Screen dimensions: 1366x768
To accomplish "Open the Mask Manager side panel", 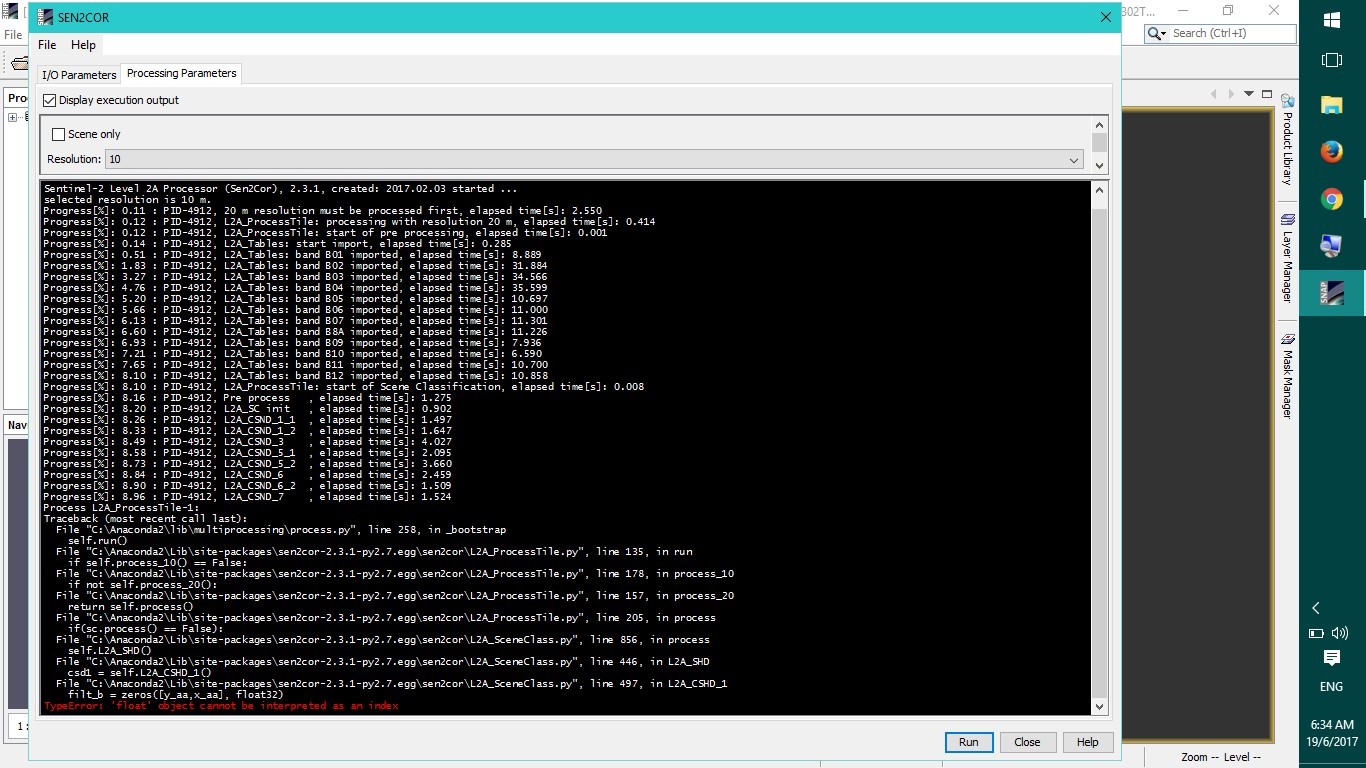I will coord(1287,376).
